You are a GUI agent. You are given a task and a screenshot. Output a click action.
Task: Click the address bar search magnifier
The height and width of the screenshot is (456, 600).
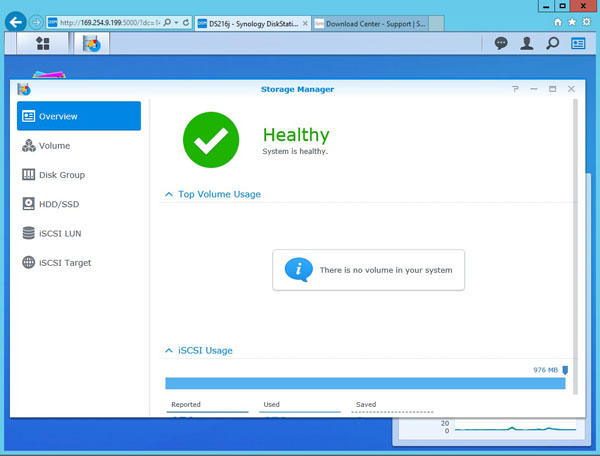167,23
